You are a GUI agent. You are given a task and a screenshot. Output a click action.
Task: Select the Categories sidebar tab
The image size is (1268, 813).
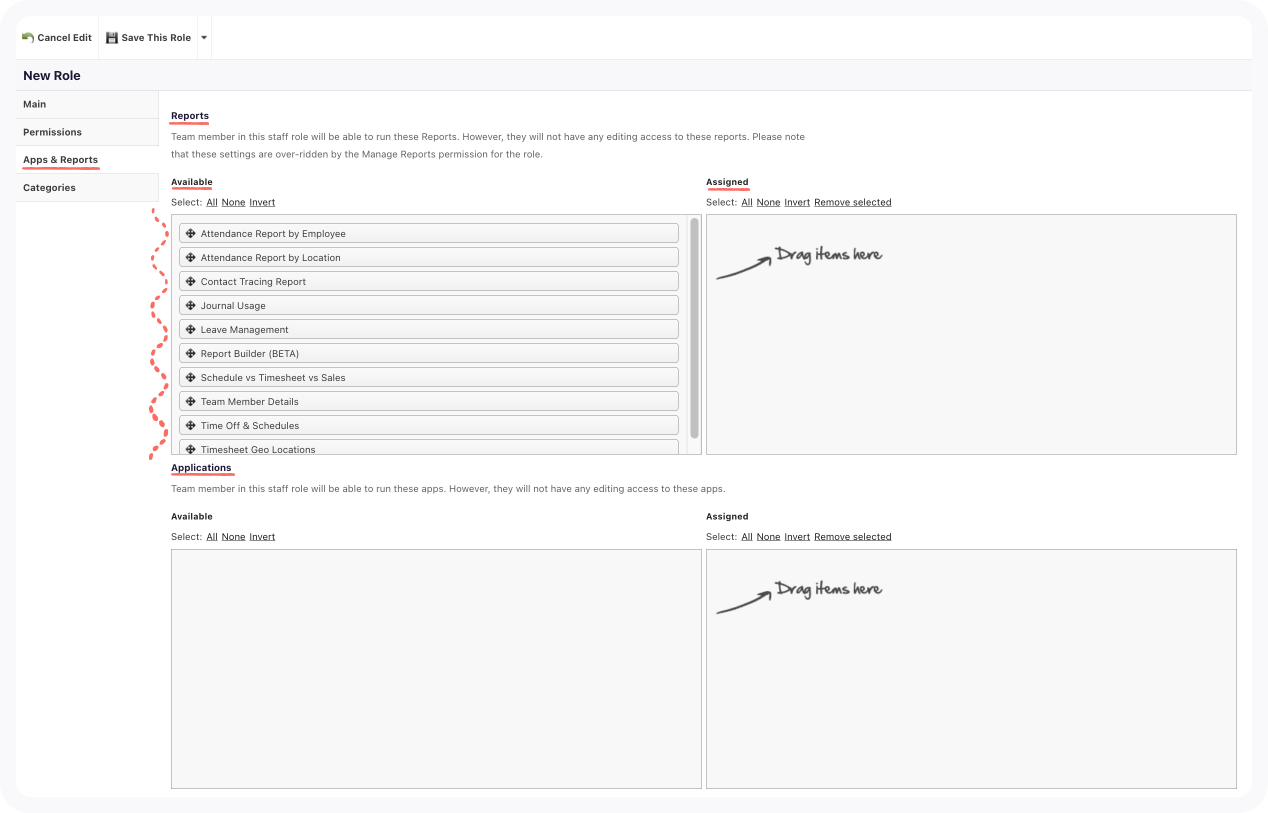(49, 187)
